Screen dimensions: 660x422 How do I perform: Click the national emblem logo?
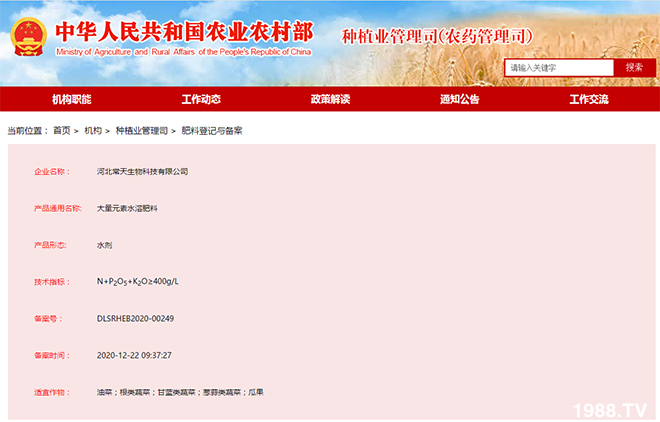coord(29,37)
